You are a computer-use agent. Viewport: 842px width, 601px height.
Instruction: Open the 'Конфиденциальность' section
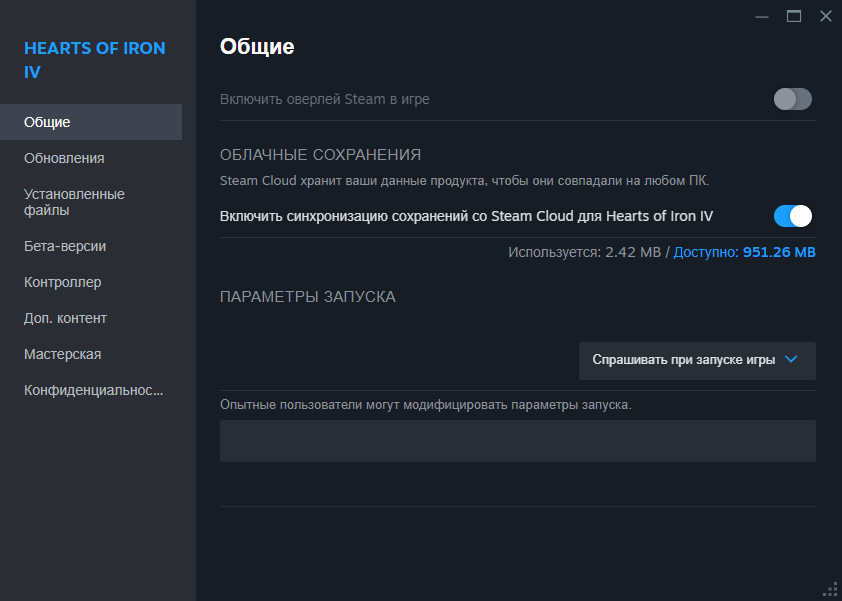(x=91, y=390)
